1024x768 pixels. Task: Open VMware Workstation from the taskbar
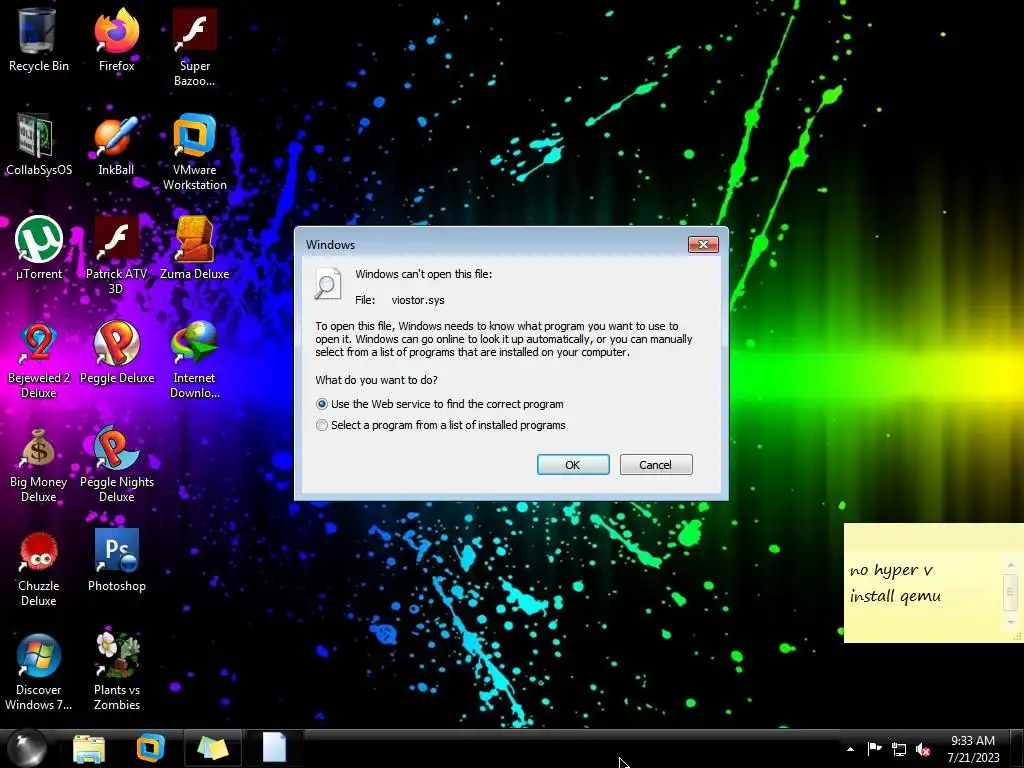coord(150,748)
